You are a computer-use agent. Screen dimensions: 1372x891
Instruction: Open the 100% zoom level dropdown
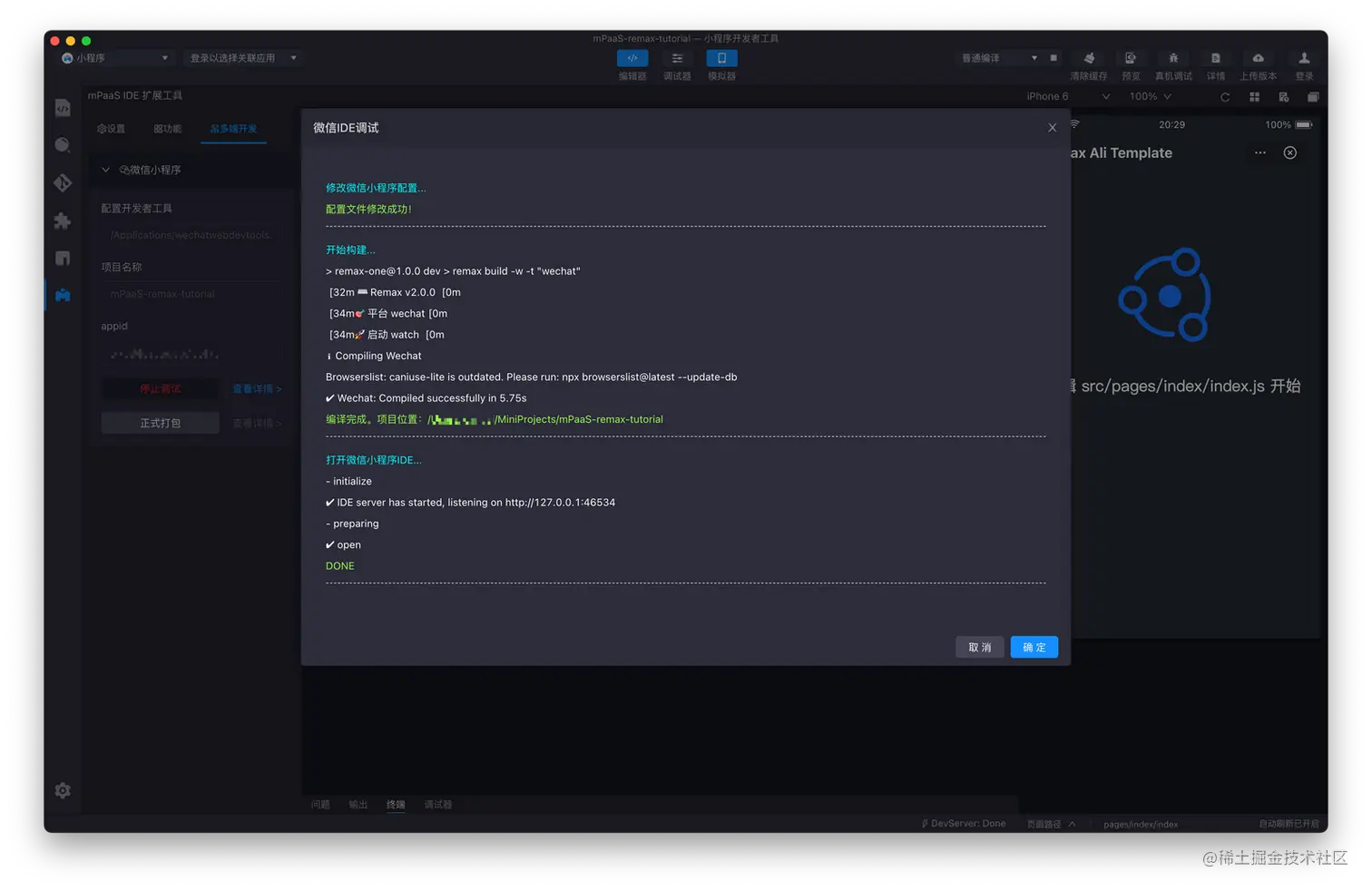tap(1150, 96)
